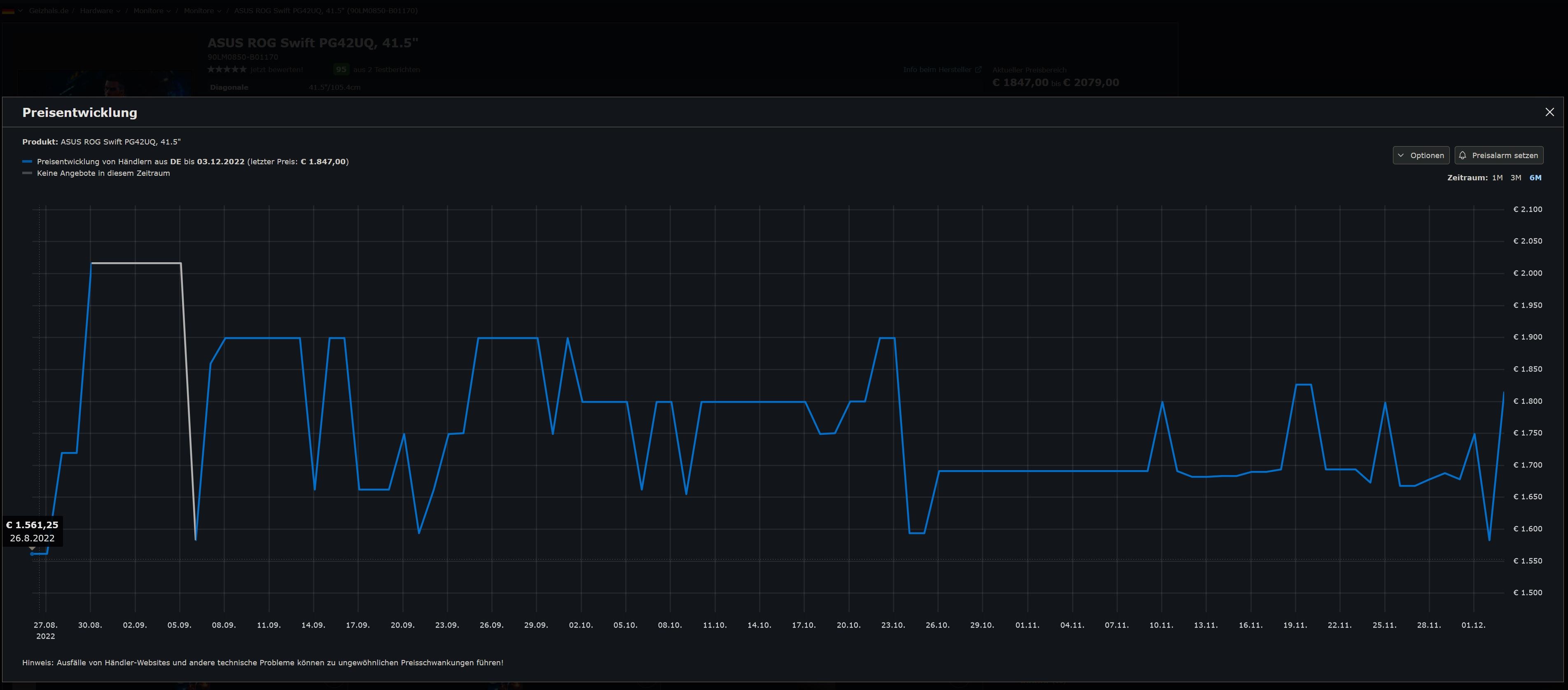The image size is (1568, 690).
Task: Click the ASUS ROG Swift PG42UQ page heading
Action: (313, 43)
